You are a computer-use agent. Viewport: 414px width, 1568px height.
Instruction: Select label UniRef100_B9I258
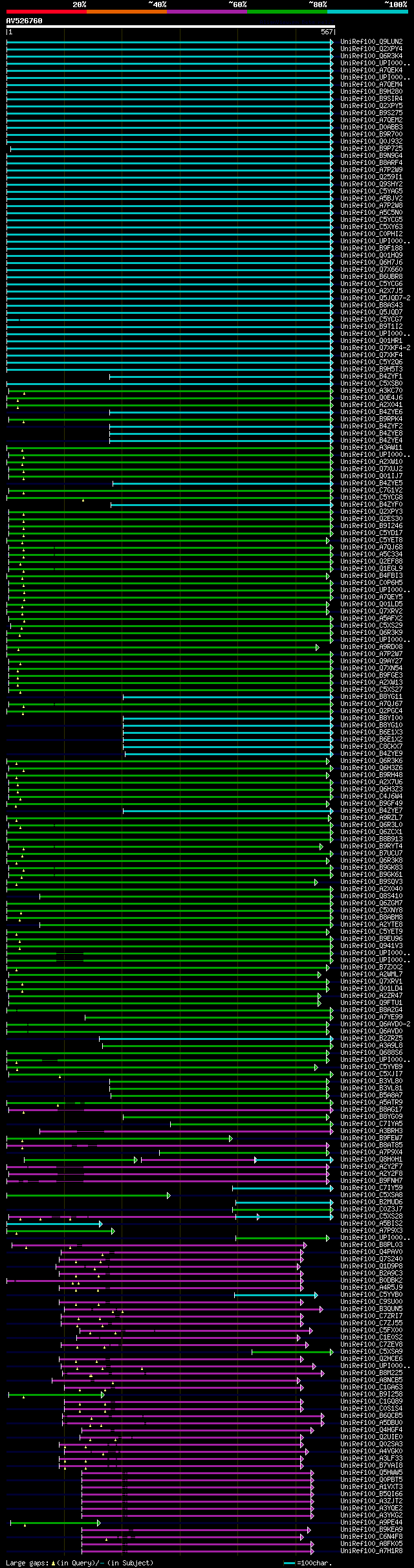tap(371, 1395)
